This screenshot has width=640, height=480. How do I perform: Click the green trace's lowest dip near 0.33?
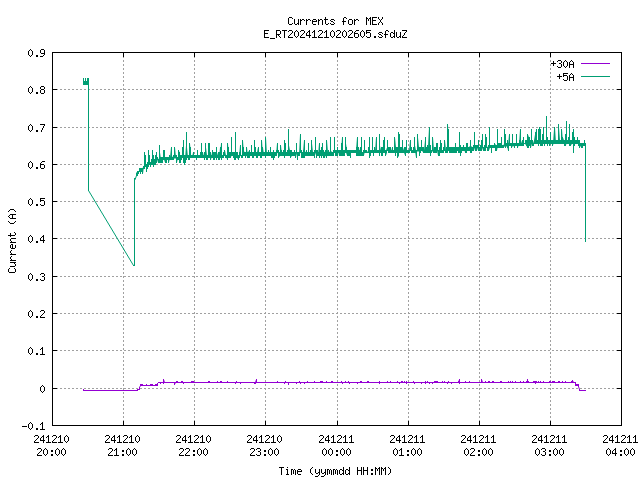pyautogui.click(x=134, y=265)
